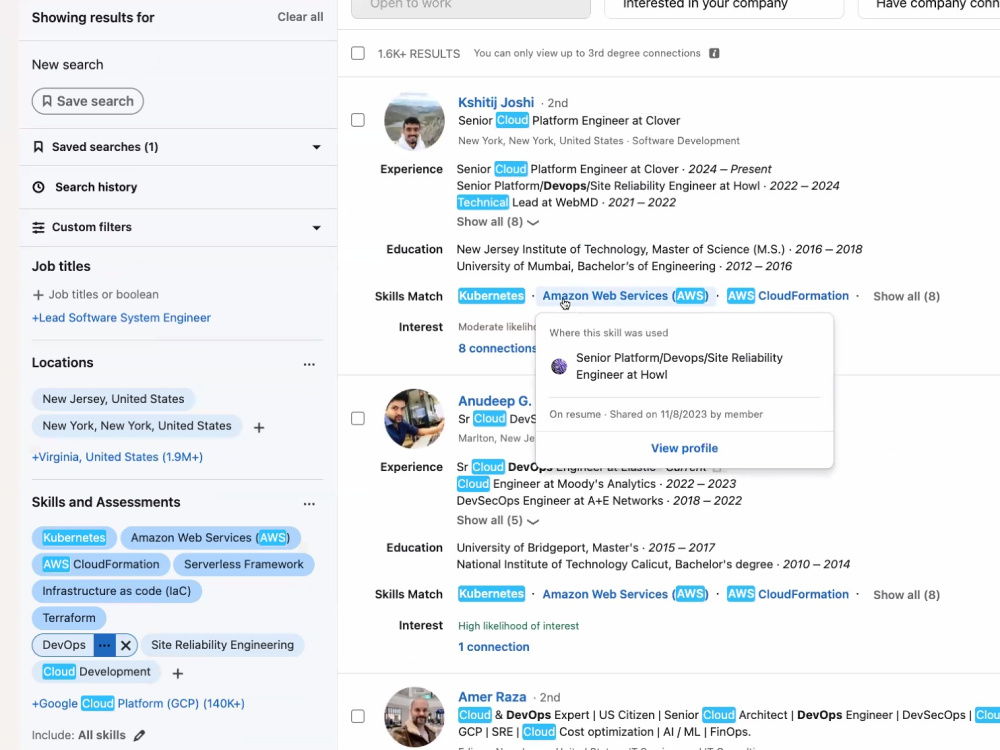Click Infrastructure as code (IaC) chip
Viewport: 1000px width, 750px height.
(x=117, y=591)
